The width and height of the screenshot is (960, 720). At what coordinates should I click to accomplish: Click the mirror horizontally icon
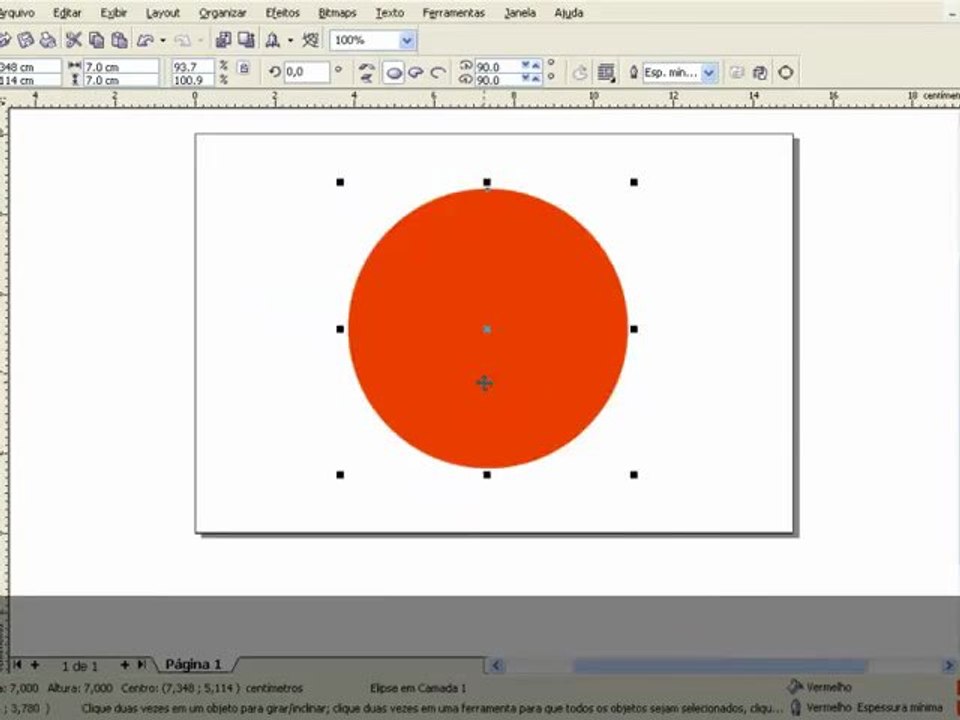(366, 66)
